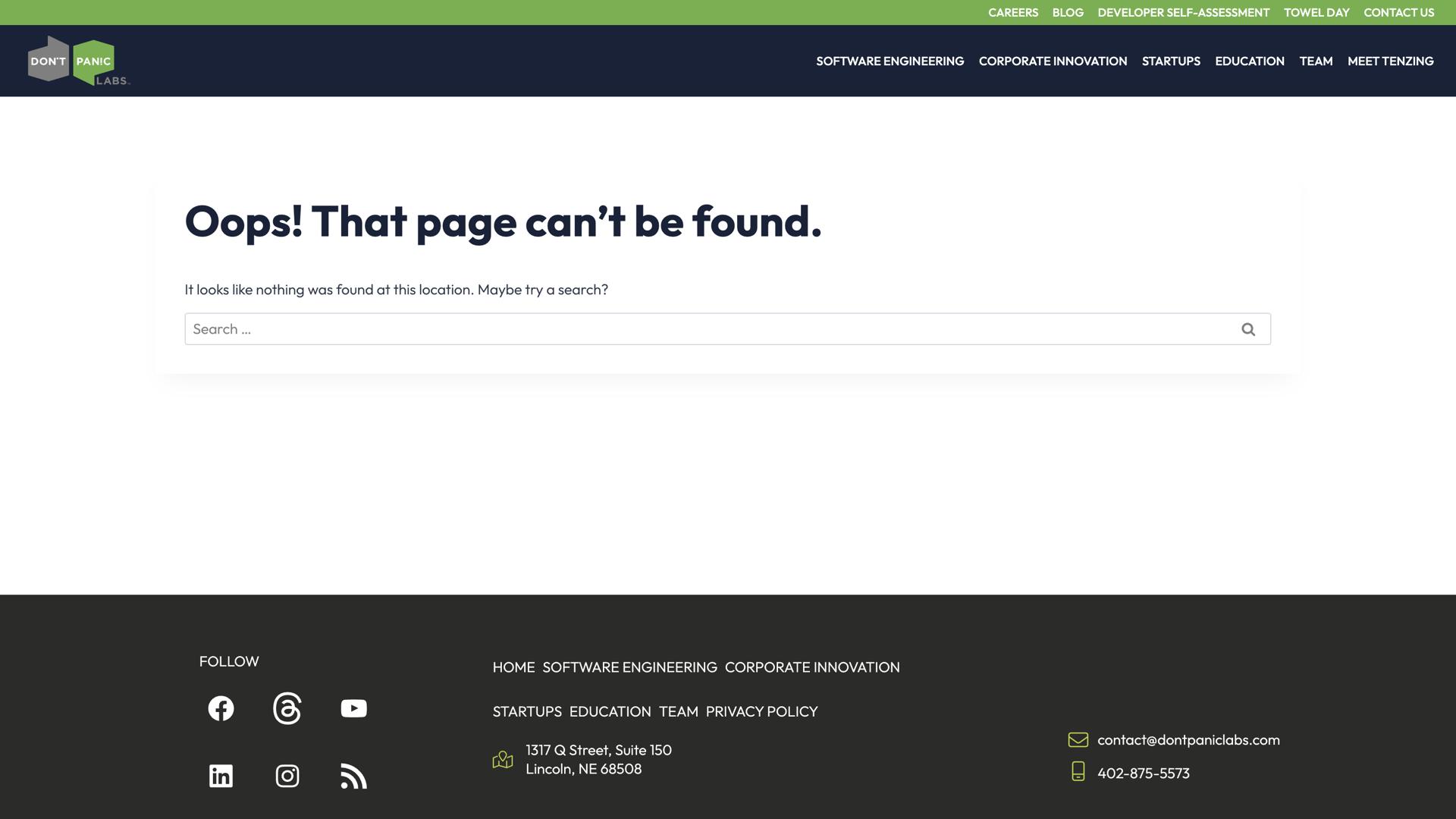Click the map icon beside address
The height and width of the screenshot is (819, 1456).
click(x=503, y=759)
